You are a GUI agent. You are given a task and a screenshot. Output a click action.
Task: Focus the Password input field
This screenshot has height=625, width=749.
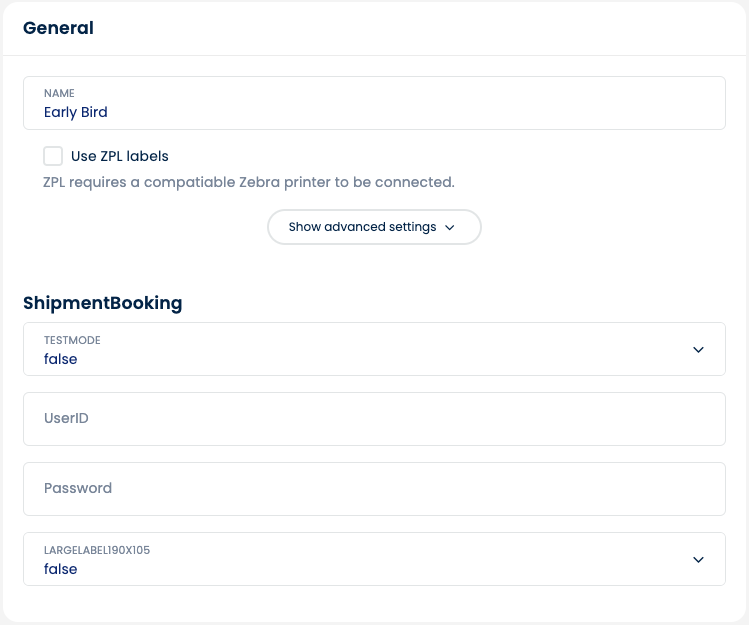coord(374,489)
